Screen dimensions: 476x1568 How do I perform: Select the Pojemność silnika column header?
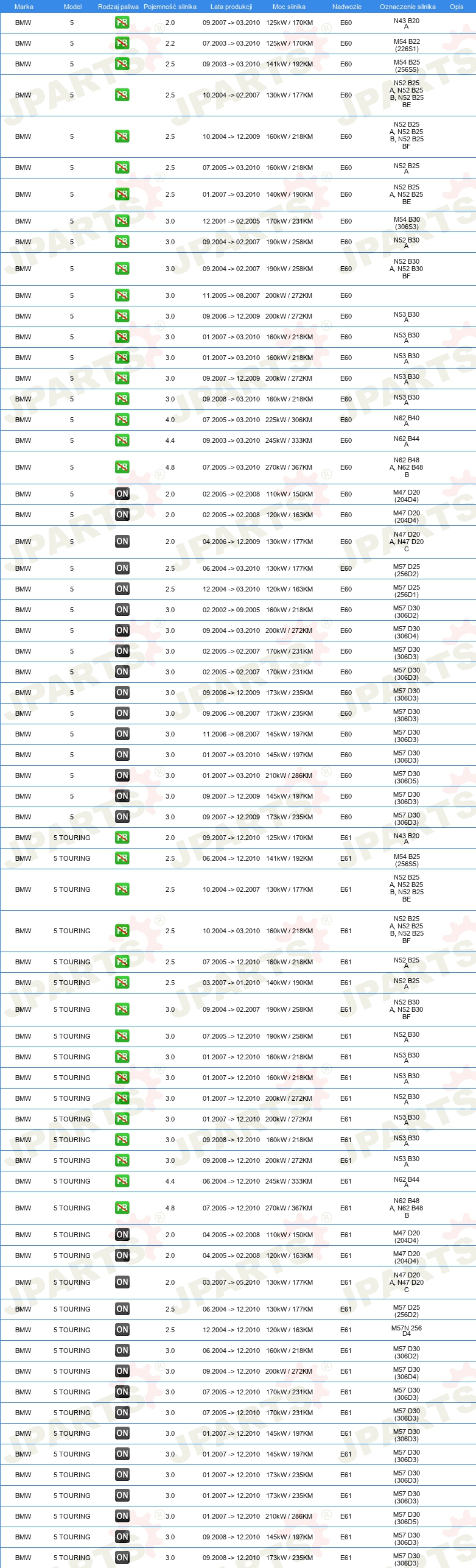170,7
